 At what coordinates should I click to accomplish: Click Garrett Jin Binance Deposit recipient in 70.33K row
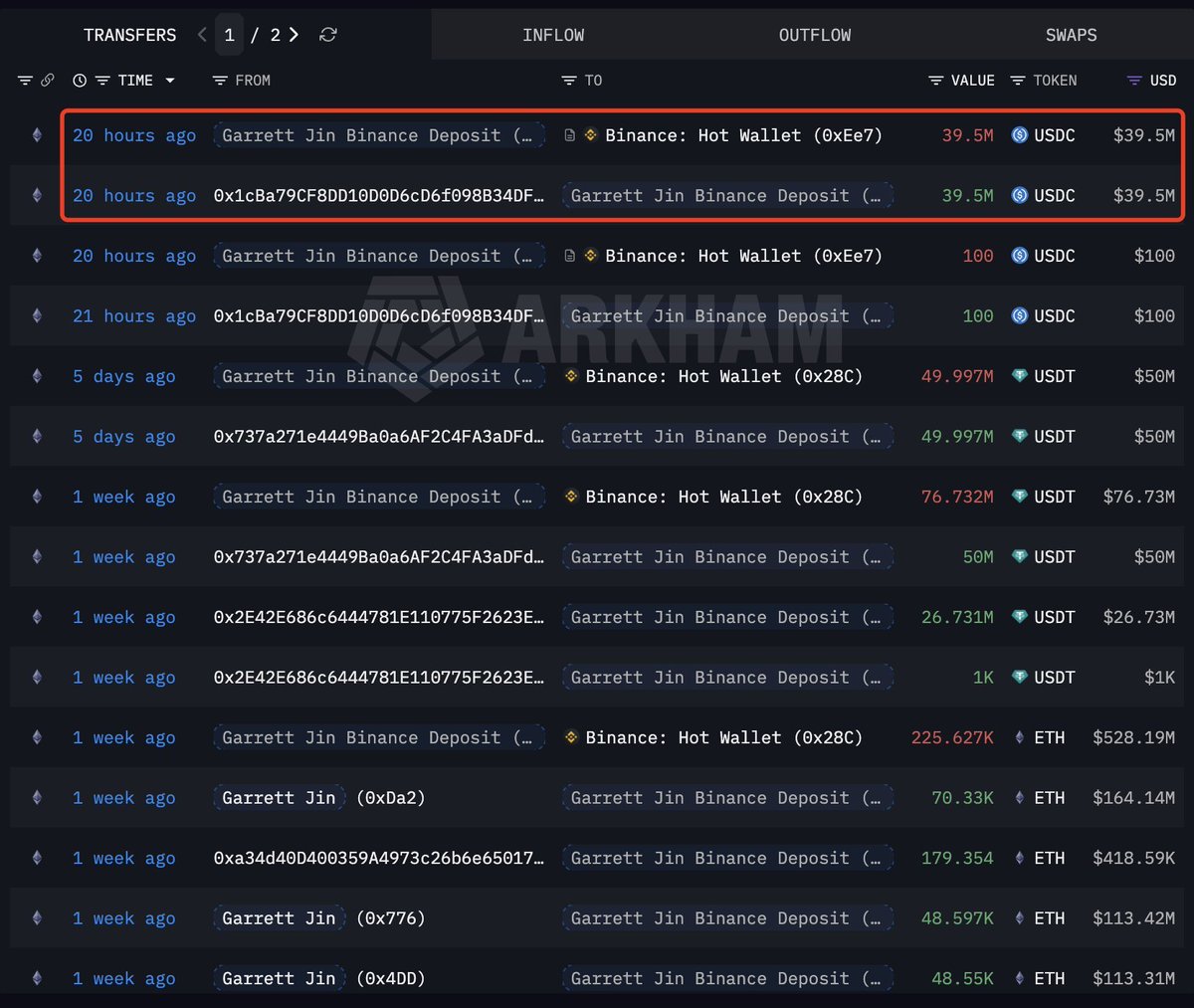(727, 798)
